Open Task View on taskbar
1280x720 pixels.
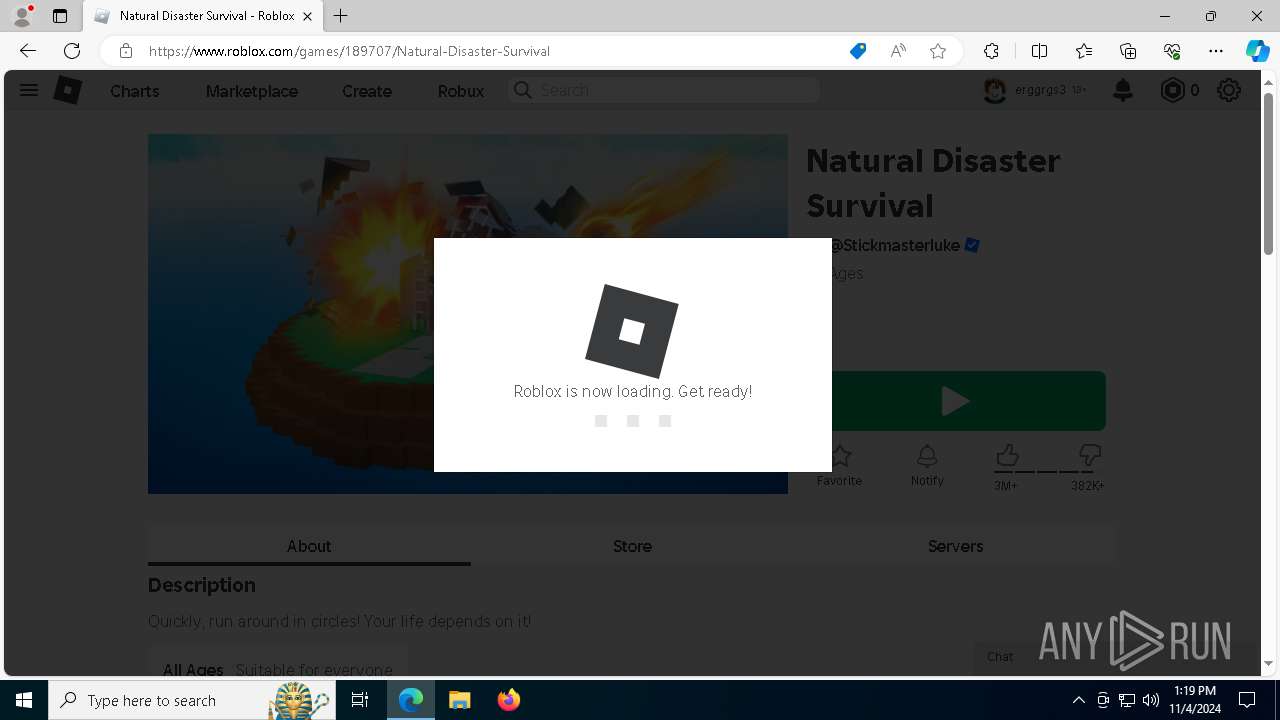pos(360,700)
